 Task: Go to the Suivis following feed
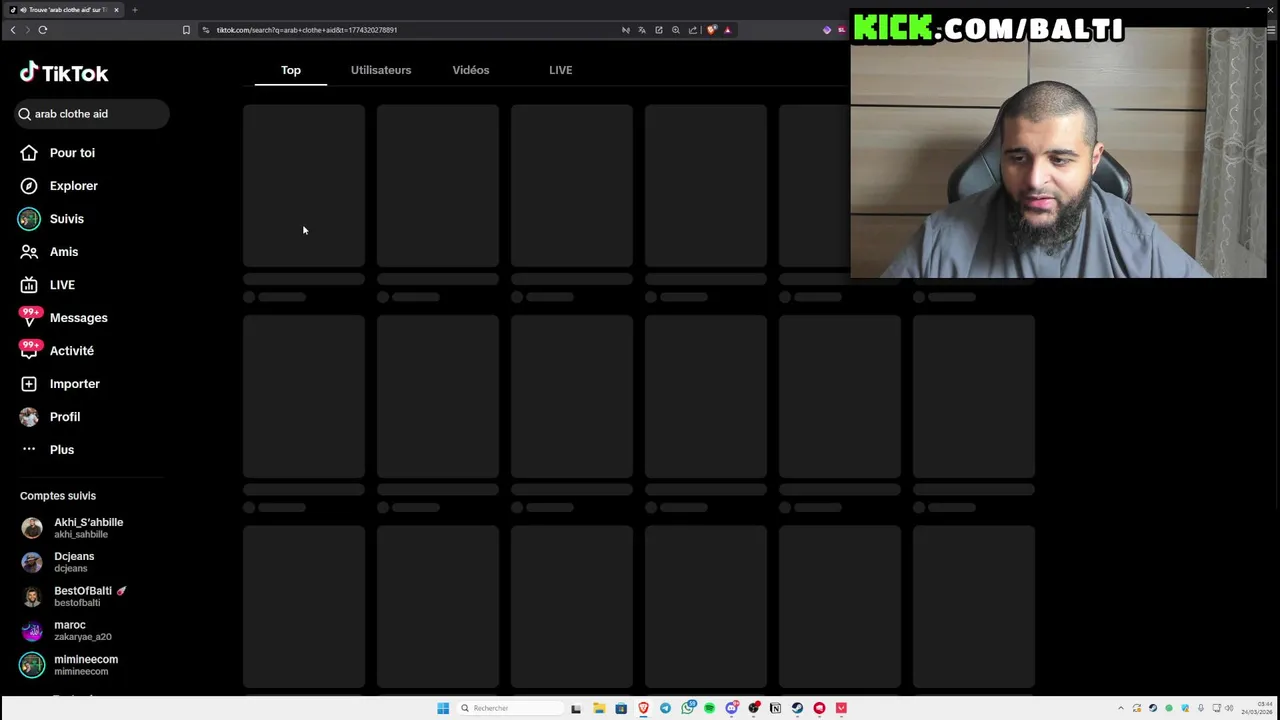click(x=52, y=219)
